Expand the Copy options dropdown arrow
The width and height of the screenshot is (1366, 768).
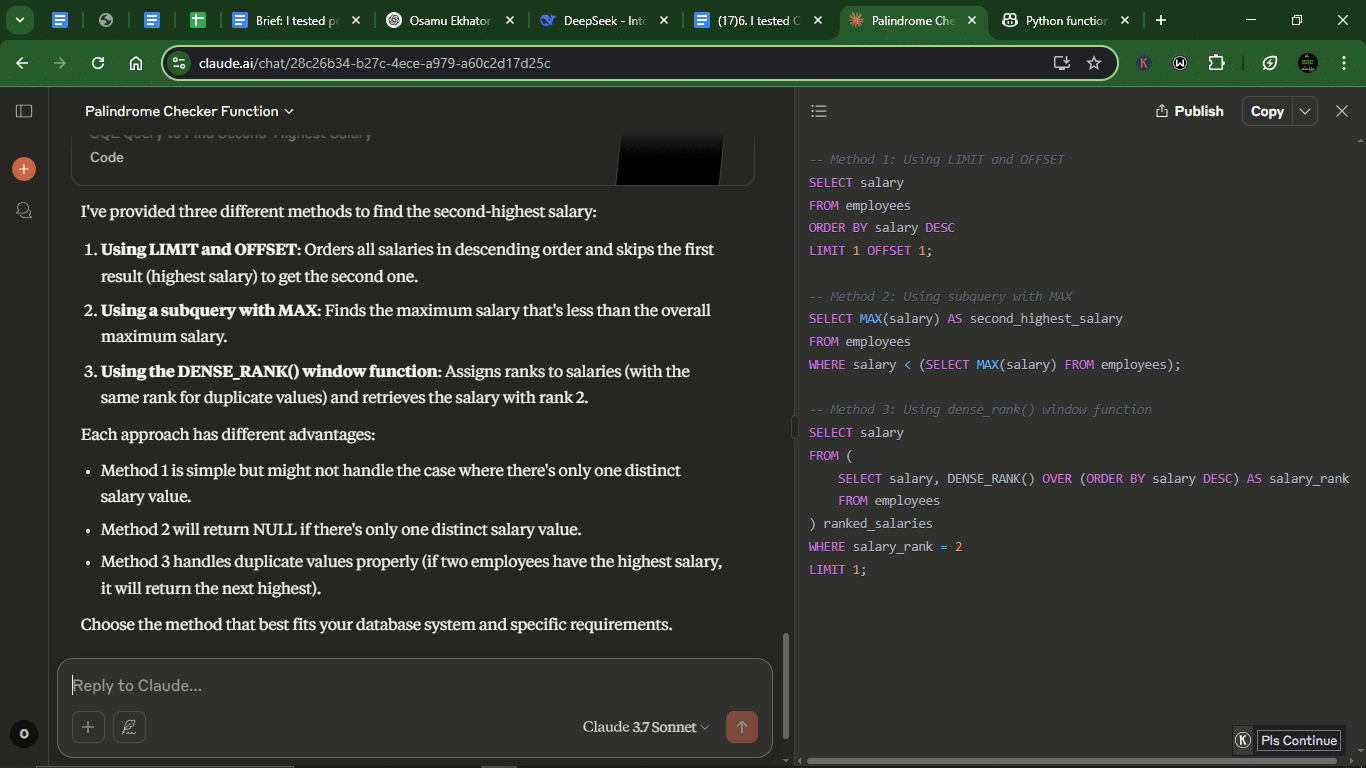[1305, 111]
